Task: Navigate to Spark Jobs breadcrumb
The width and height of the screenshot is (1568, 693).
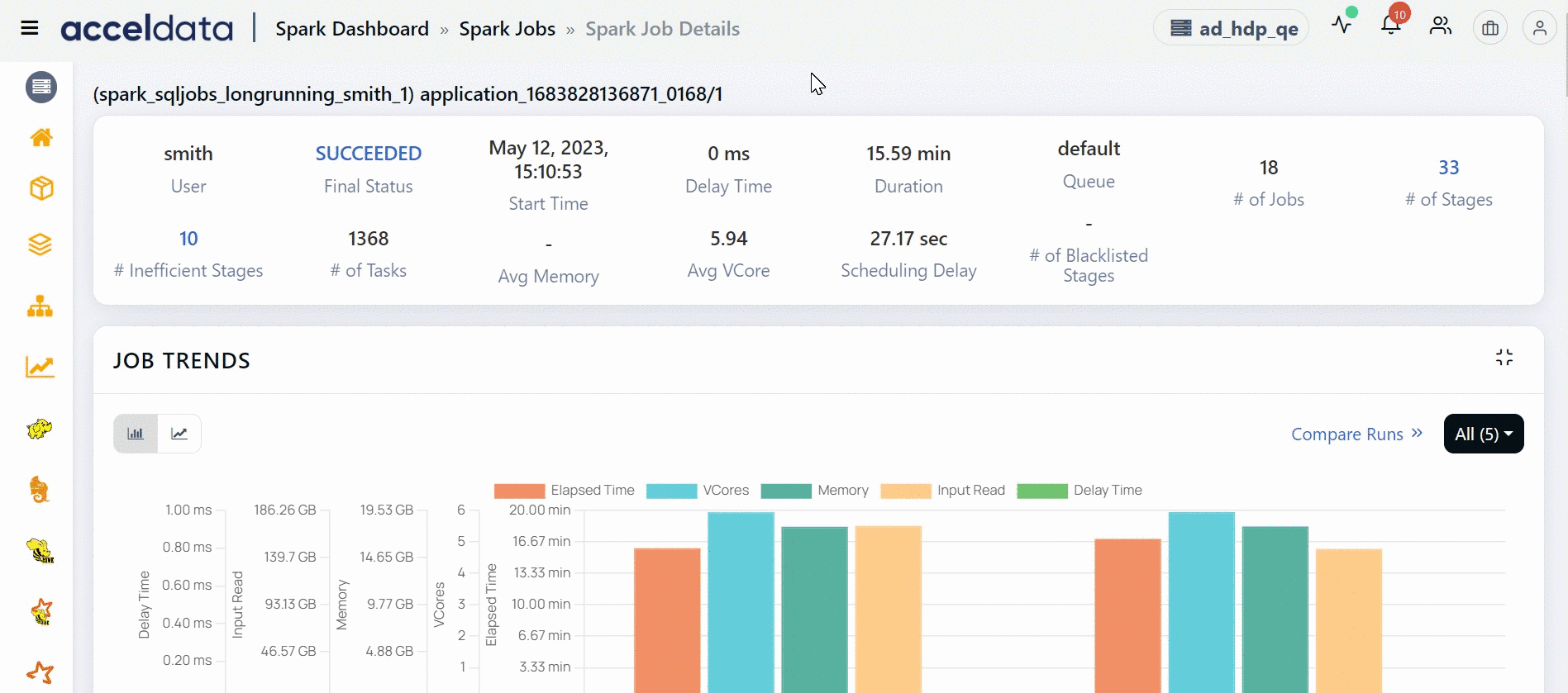Action: [x=507, y=29]
